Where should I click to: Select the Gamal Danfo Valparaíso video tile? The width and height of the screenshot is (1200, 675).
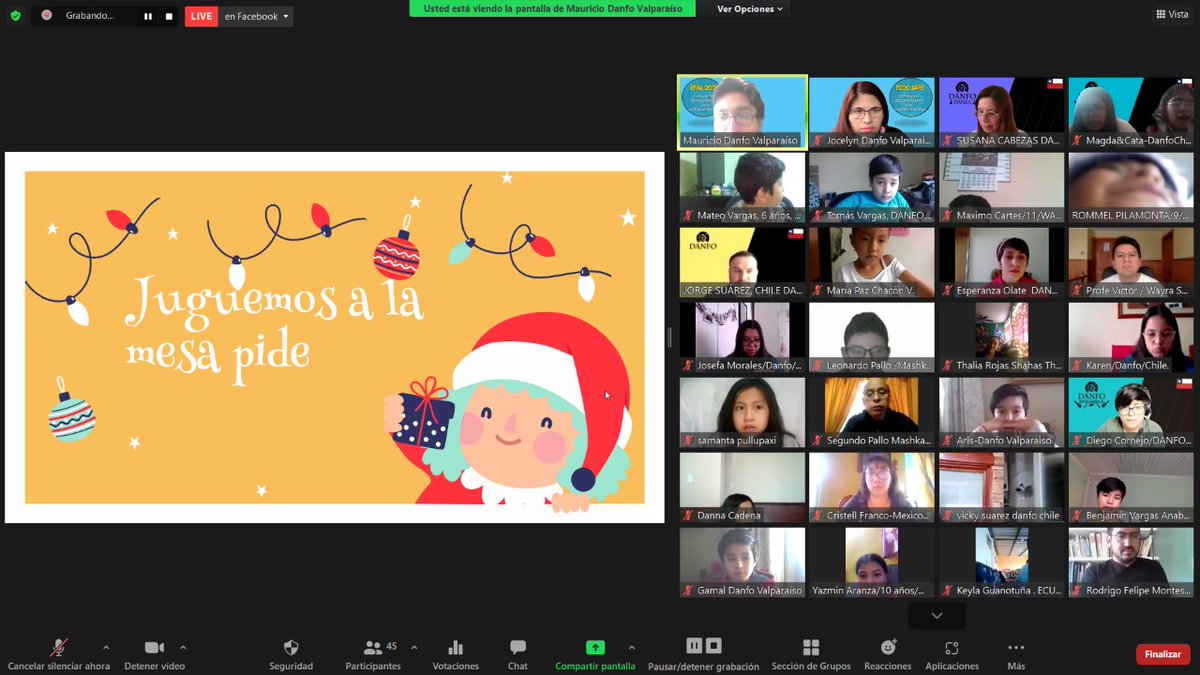coord(741,562)
